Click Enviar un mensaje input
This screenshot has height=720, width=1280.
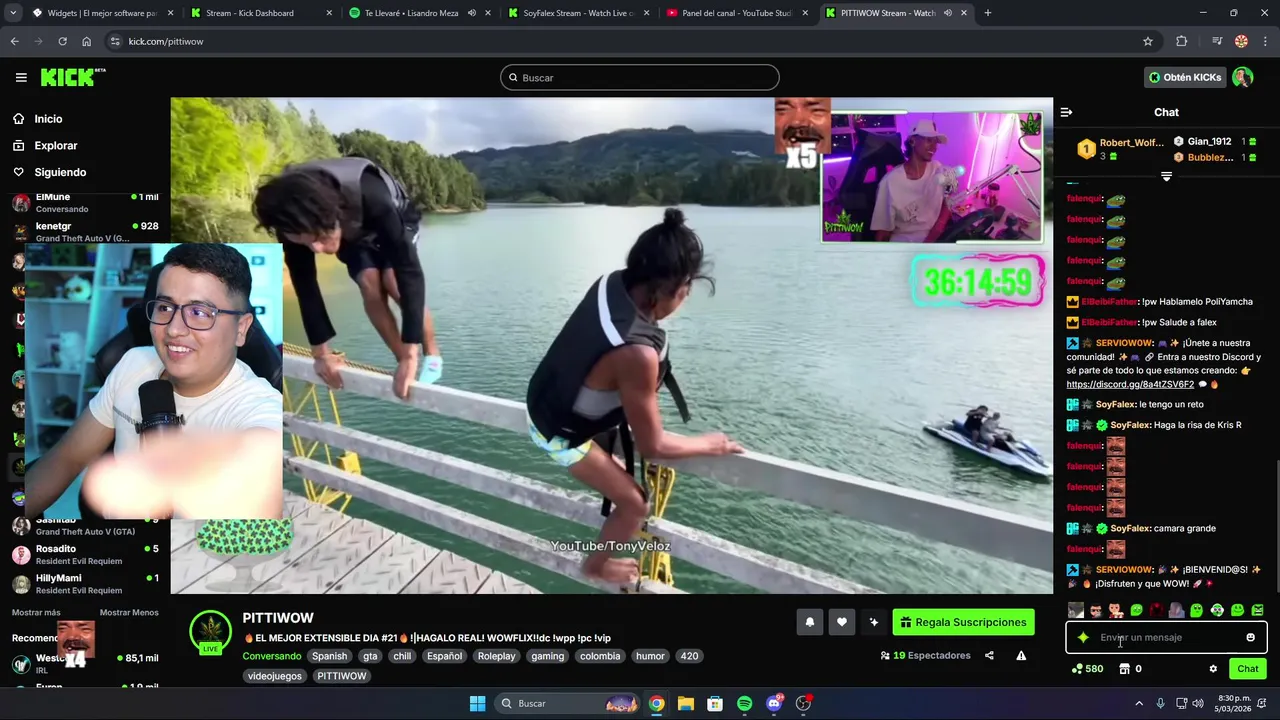tap(1166, 638)
